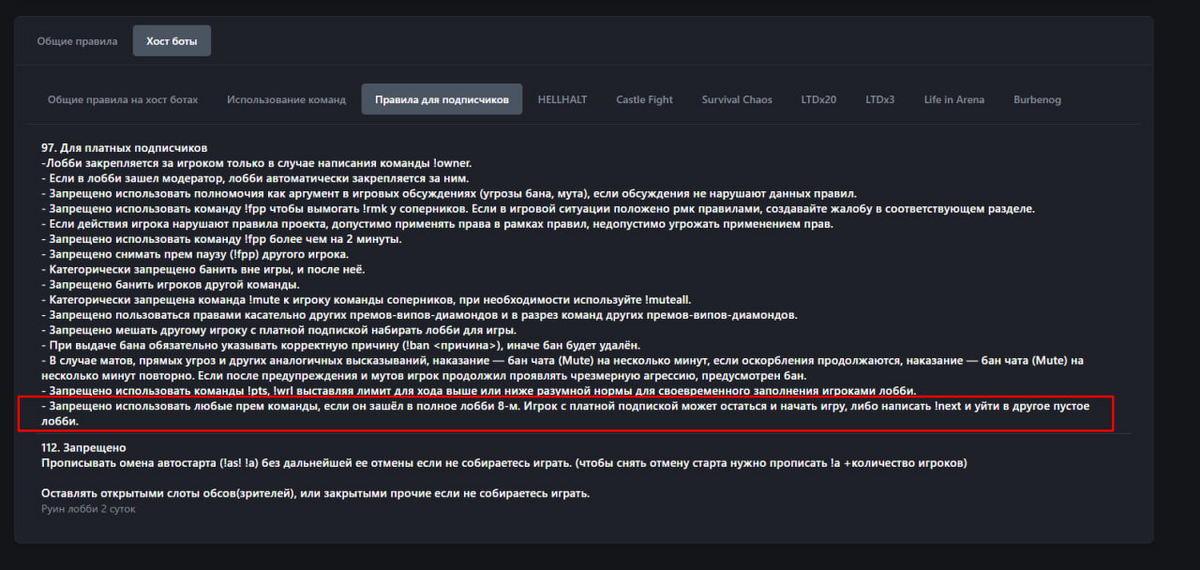
Task: Click the rule line about !pts, !wrl commands
Action: [x=479, y=390]
